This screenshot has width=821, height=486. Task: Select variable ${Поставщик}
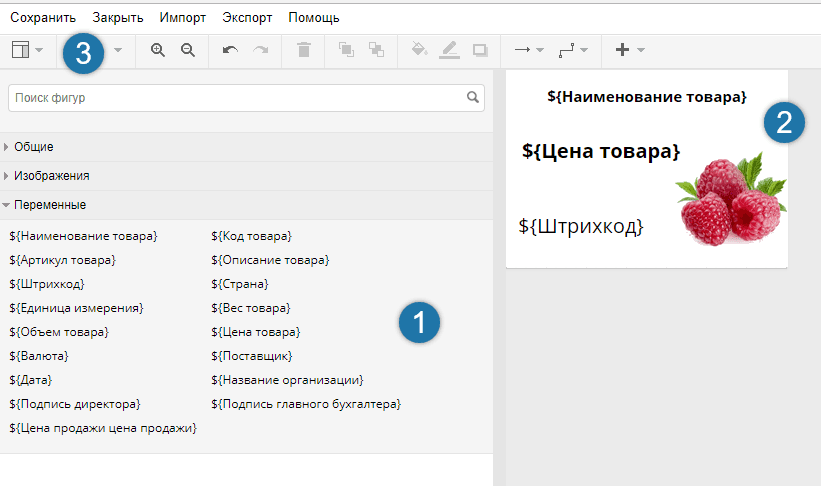coord(252,356)
